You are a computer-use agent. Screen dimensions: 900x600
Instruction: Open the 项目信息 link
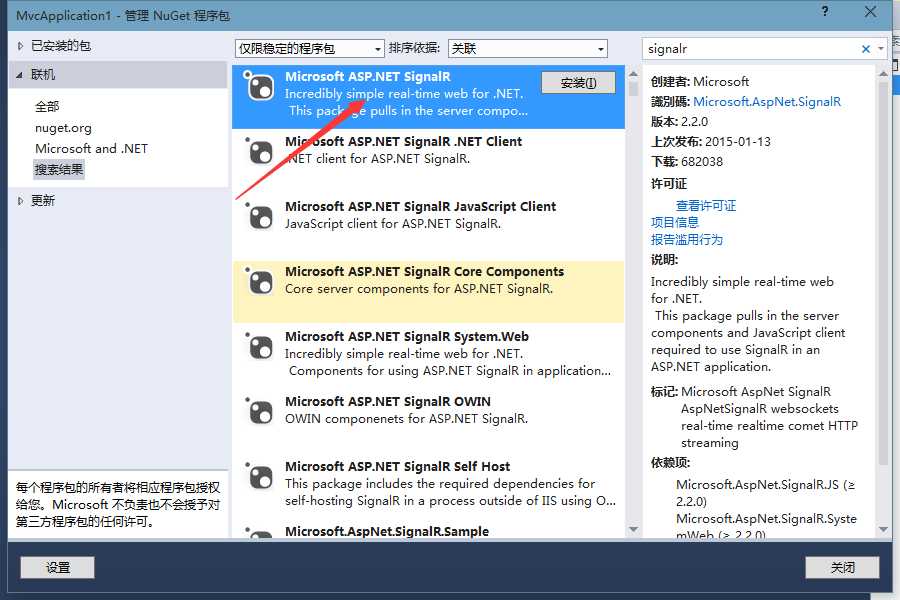[674, 222]
